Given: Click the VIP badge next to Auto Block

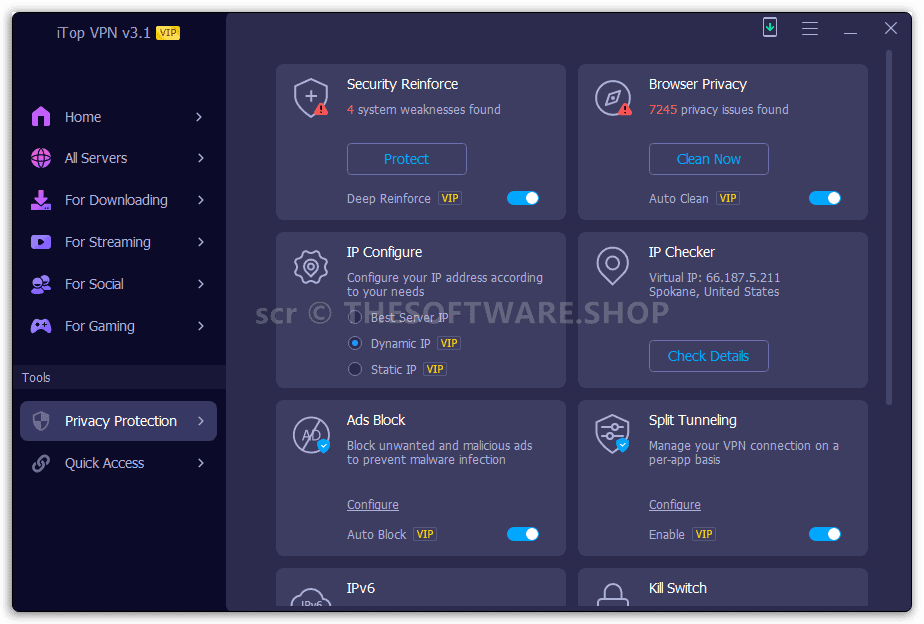Looking at the screenshot, I should (x=425, y=534).
